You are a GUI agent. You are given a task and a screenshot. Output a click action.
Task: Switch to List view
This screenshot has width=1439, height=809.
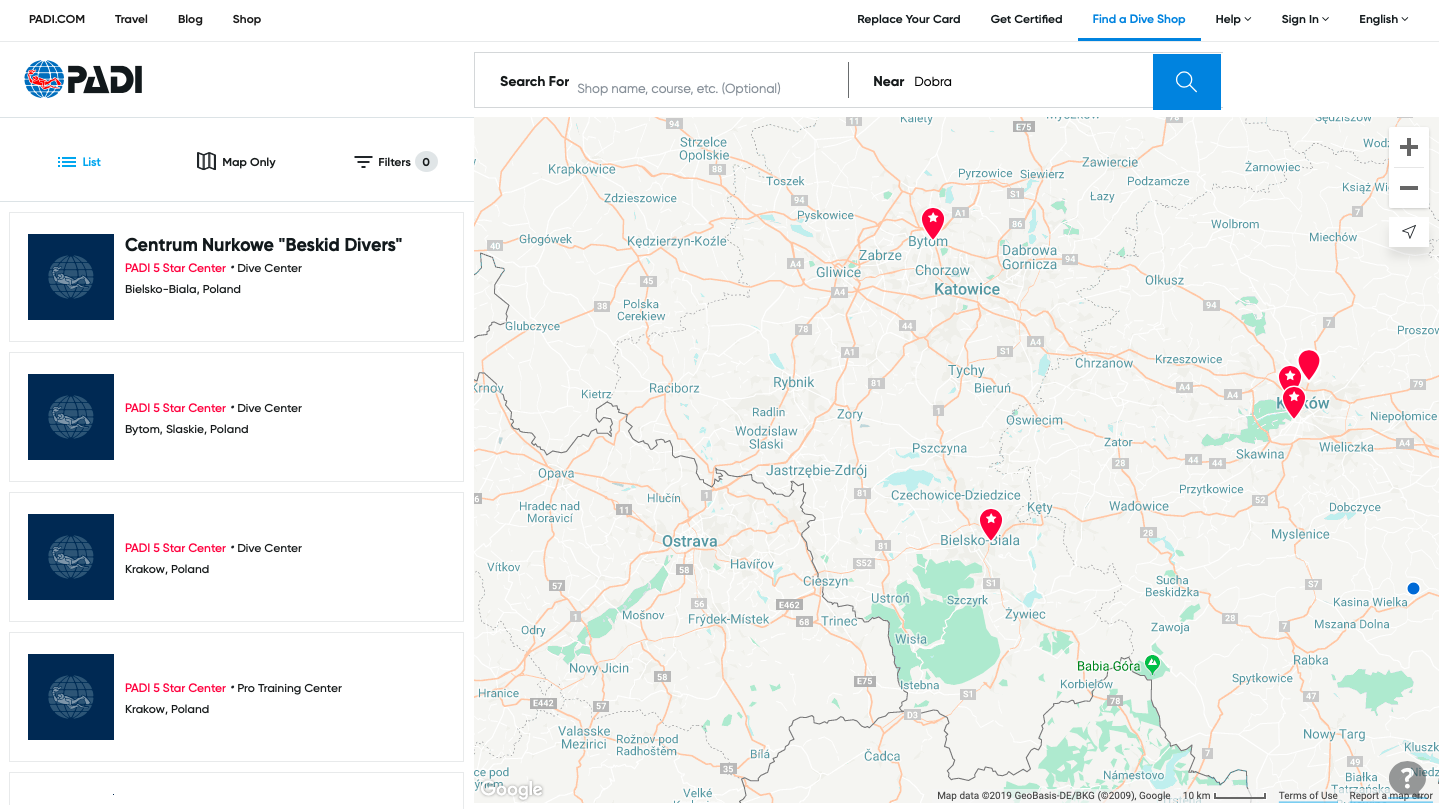pos(79,162)
